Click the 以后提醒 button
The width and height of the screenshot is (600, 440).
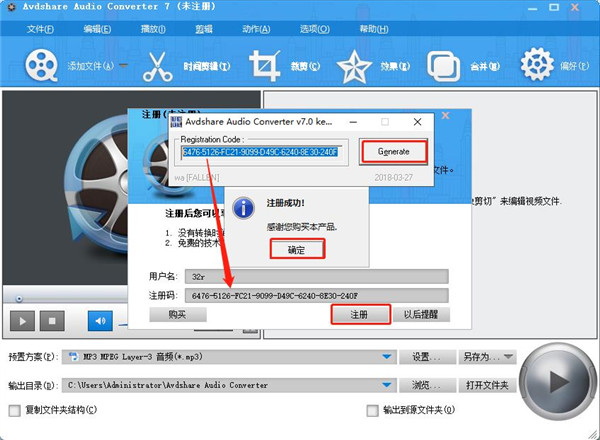(x=421, y=315)
